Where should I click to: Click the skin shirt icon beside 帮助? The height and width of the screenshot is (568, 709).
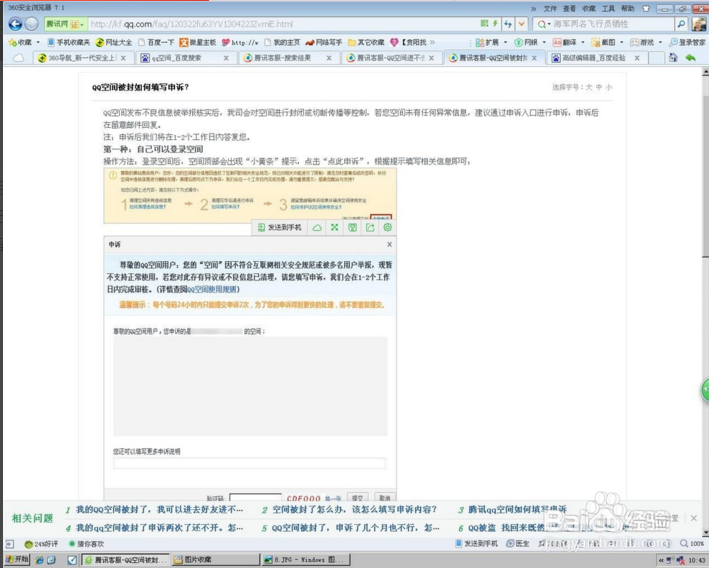click(x=646, y=9)
